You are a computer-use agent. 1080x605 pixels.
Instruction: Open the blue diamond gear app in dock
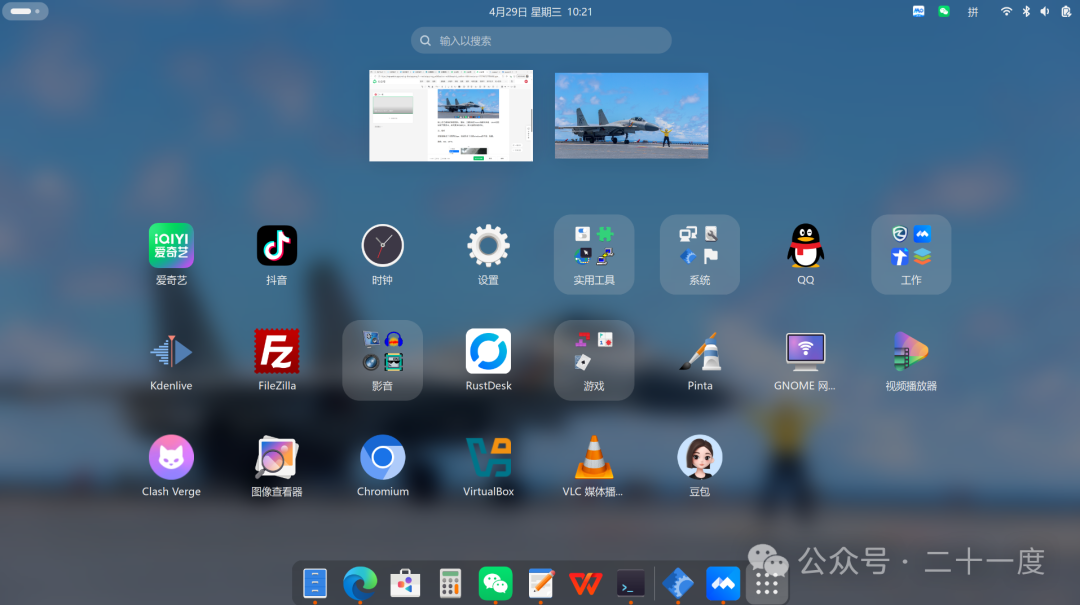point(678,584)
